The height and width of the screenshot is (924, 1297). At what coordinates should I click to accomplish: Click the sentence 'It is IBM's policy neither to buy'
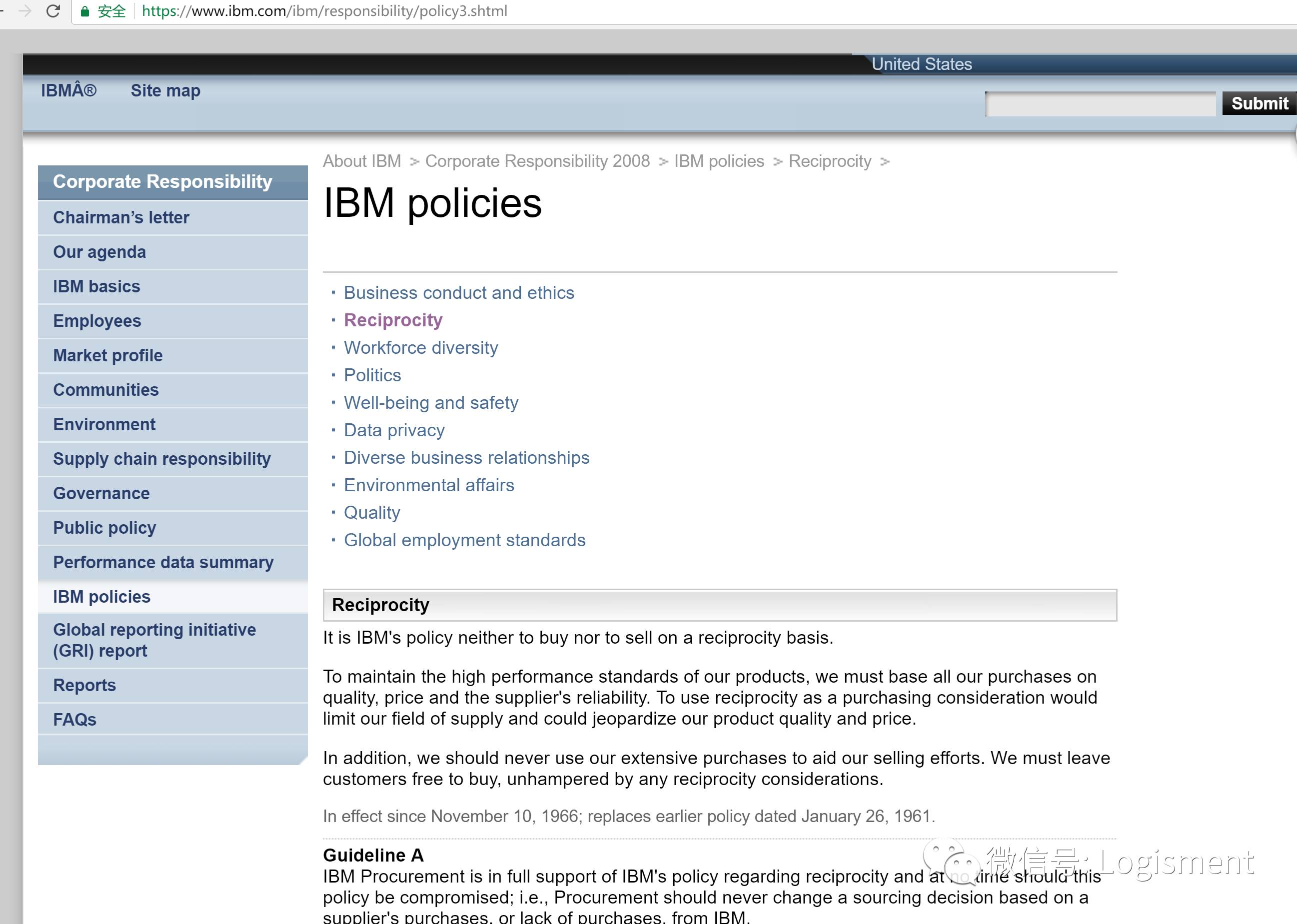pyautogui.click(x=578, y=638)
